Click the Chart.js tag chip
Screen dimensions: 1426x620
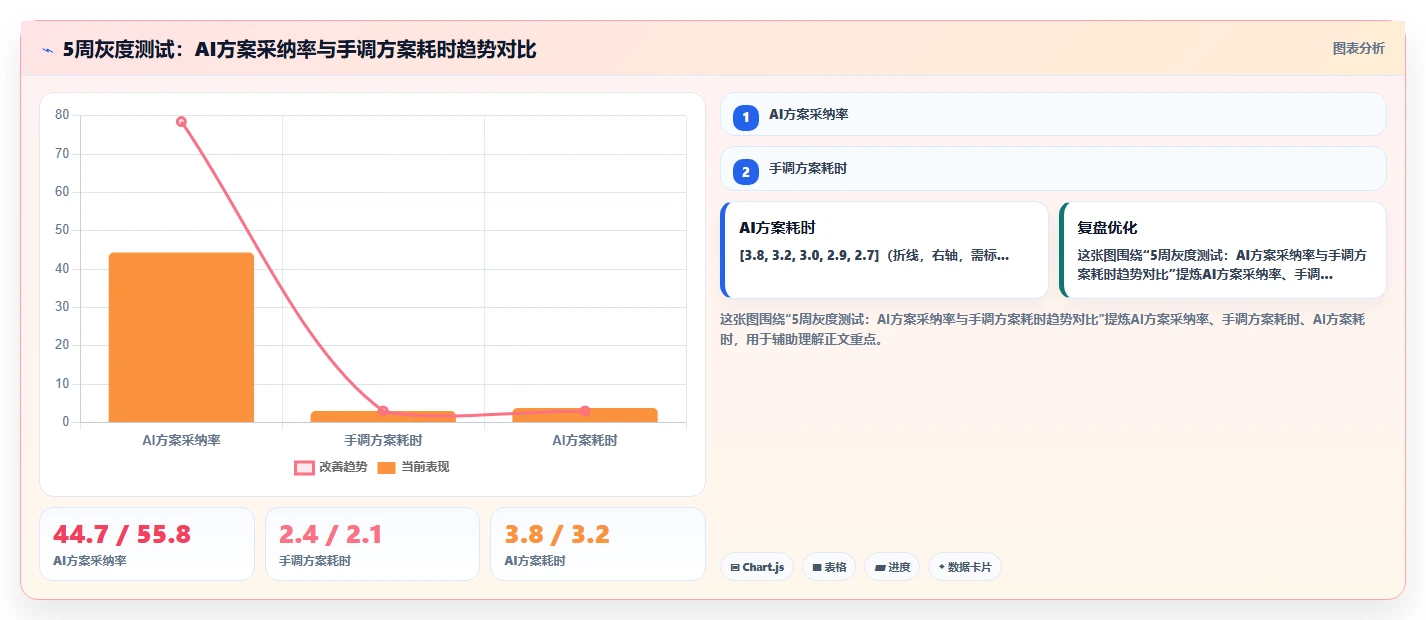(x=757, y=567)
